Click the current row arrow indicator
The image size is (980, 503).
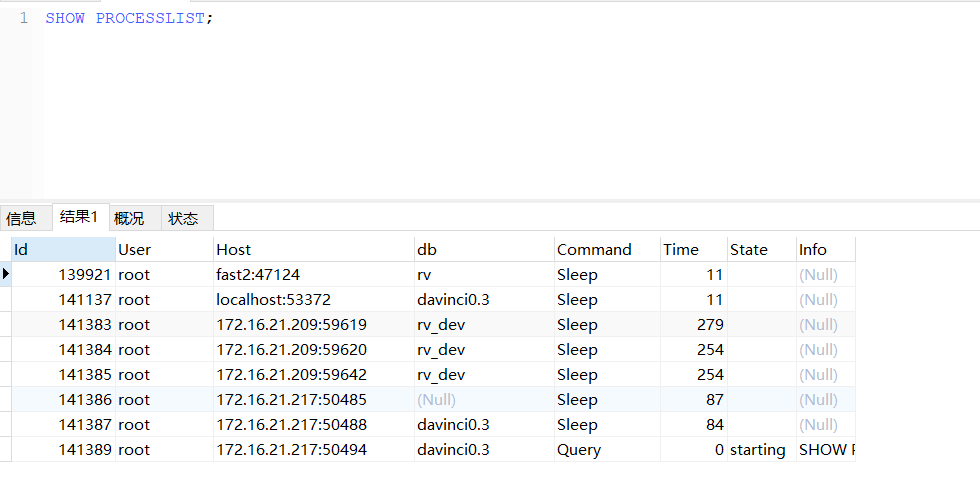[x=6, y=274]
